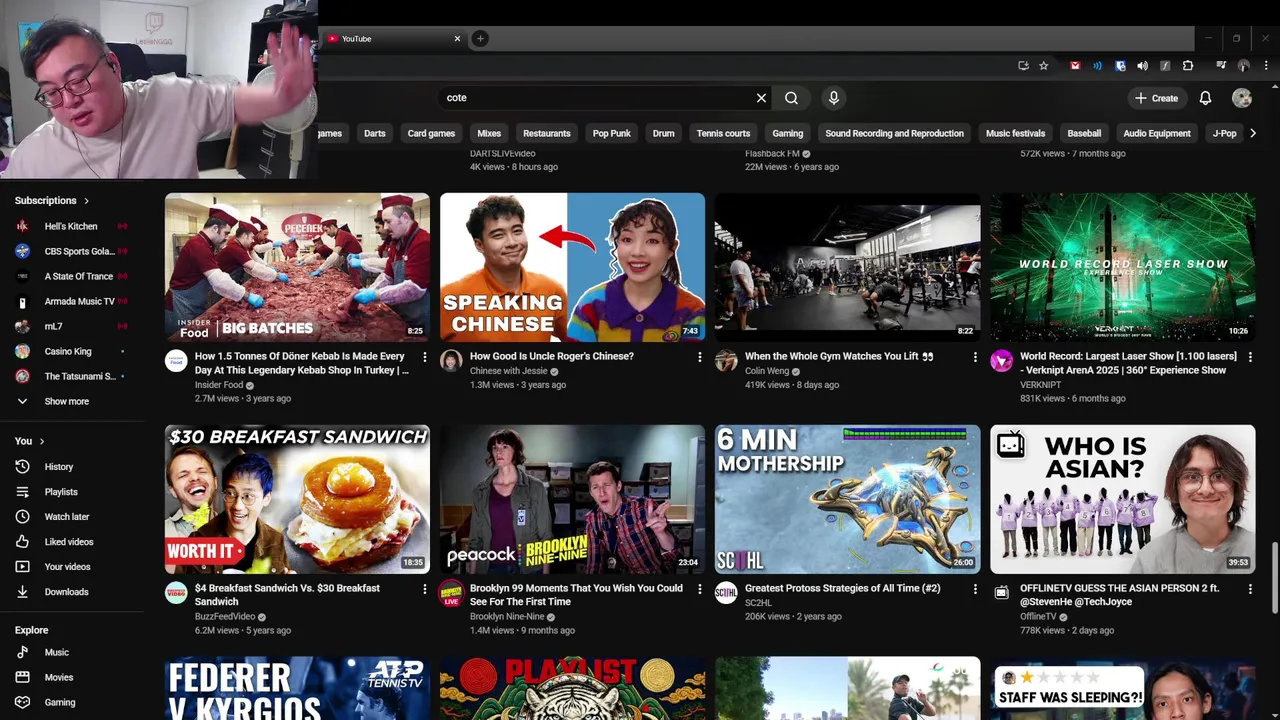This screenshot has height=720, width=1280.
Task: Play the Speaking Chinese Uncle Roger thumbnail
Action: click(x=572, y=267)
